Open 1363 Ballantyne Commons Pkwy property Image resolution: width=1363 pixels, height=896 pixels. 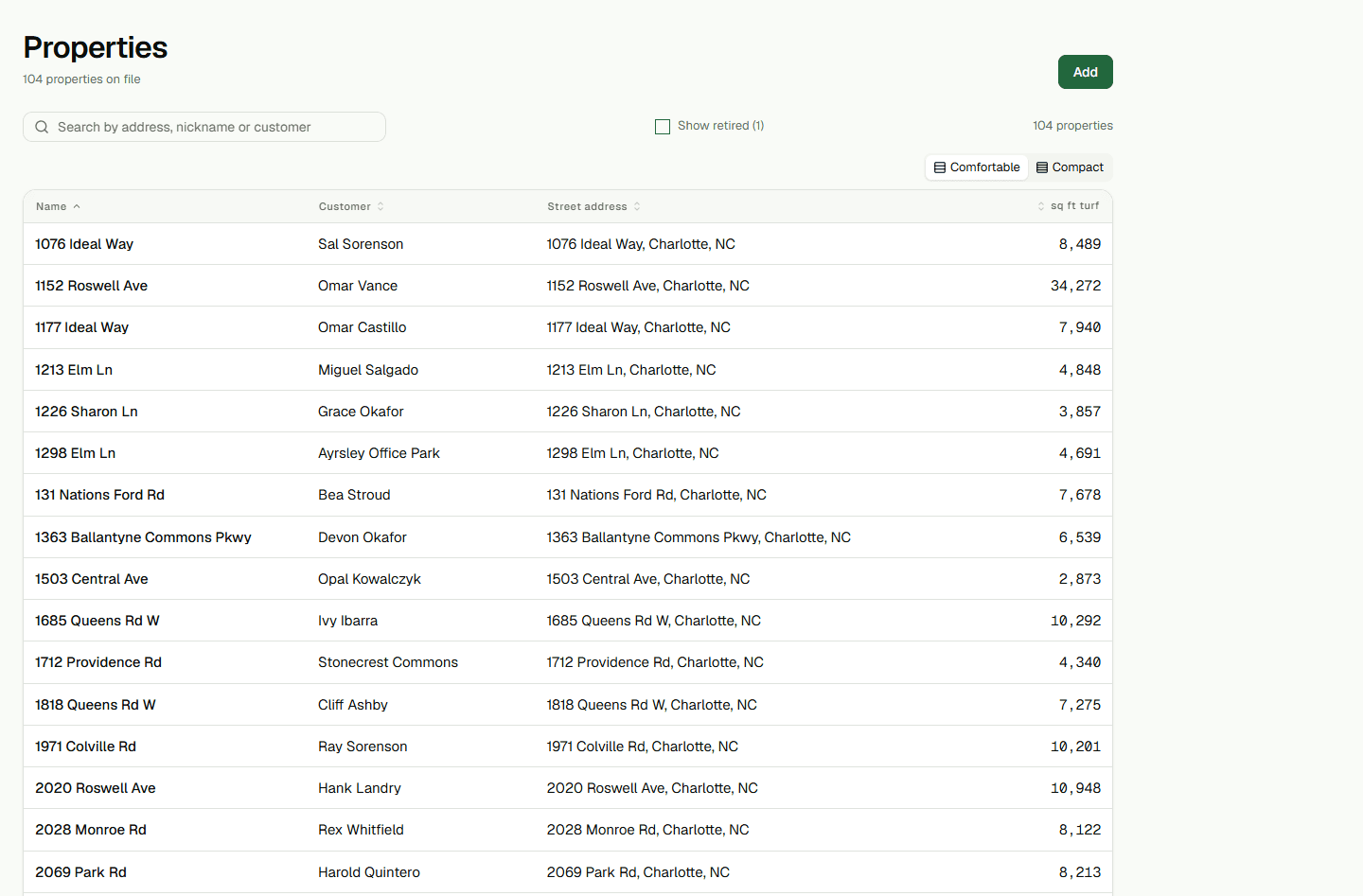point(568,537)
